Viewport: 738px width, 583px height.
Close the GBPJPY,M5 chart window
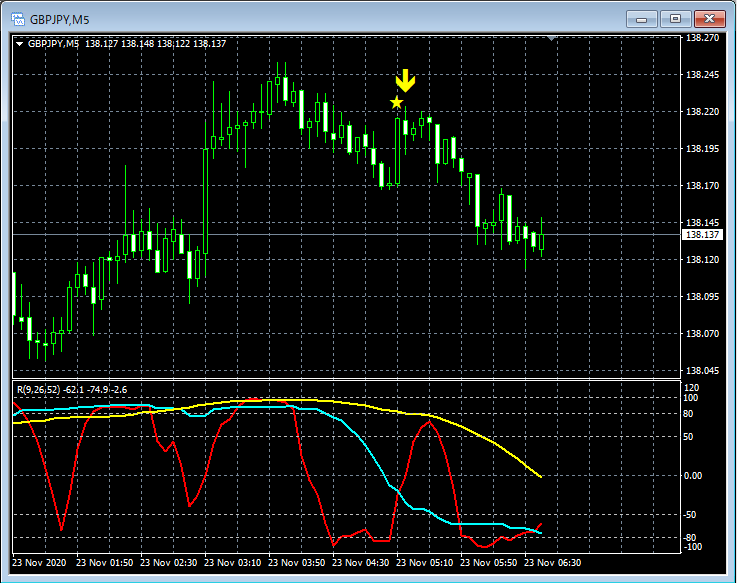711,18
